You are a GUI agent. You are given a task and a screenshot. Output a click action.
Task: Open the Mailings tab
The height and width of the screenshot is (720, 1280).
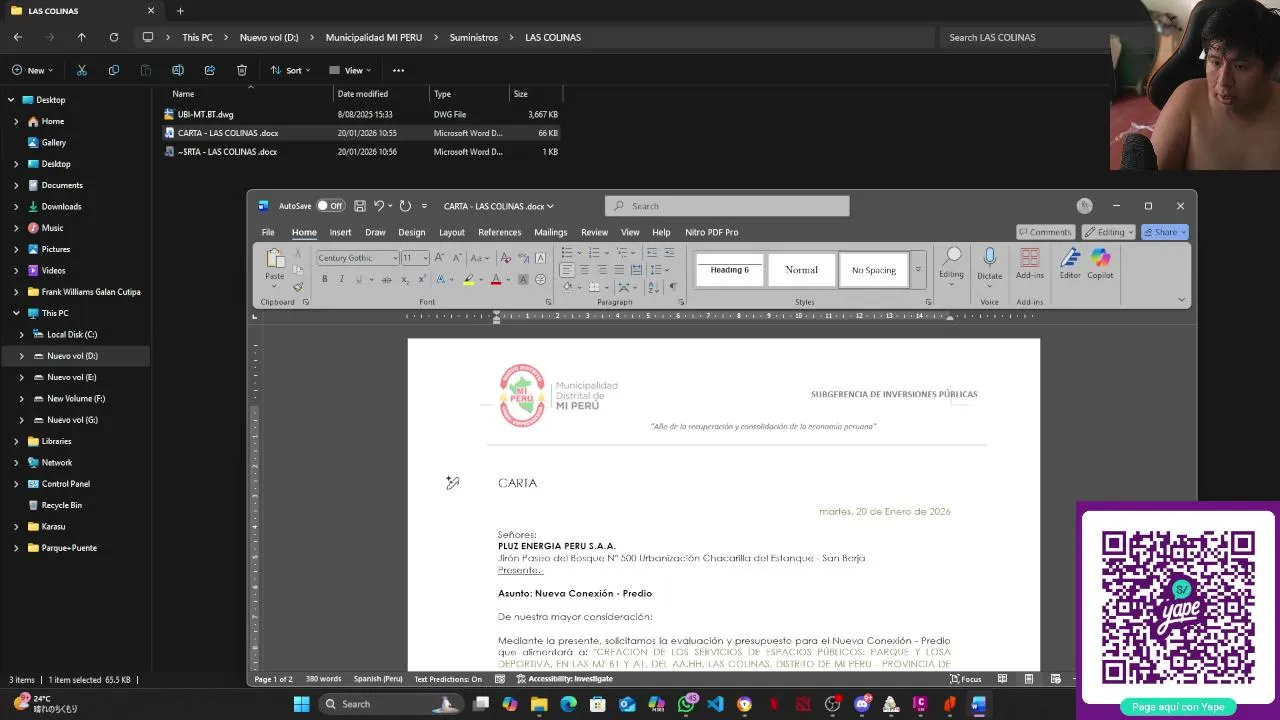pos(550,232)
